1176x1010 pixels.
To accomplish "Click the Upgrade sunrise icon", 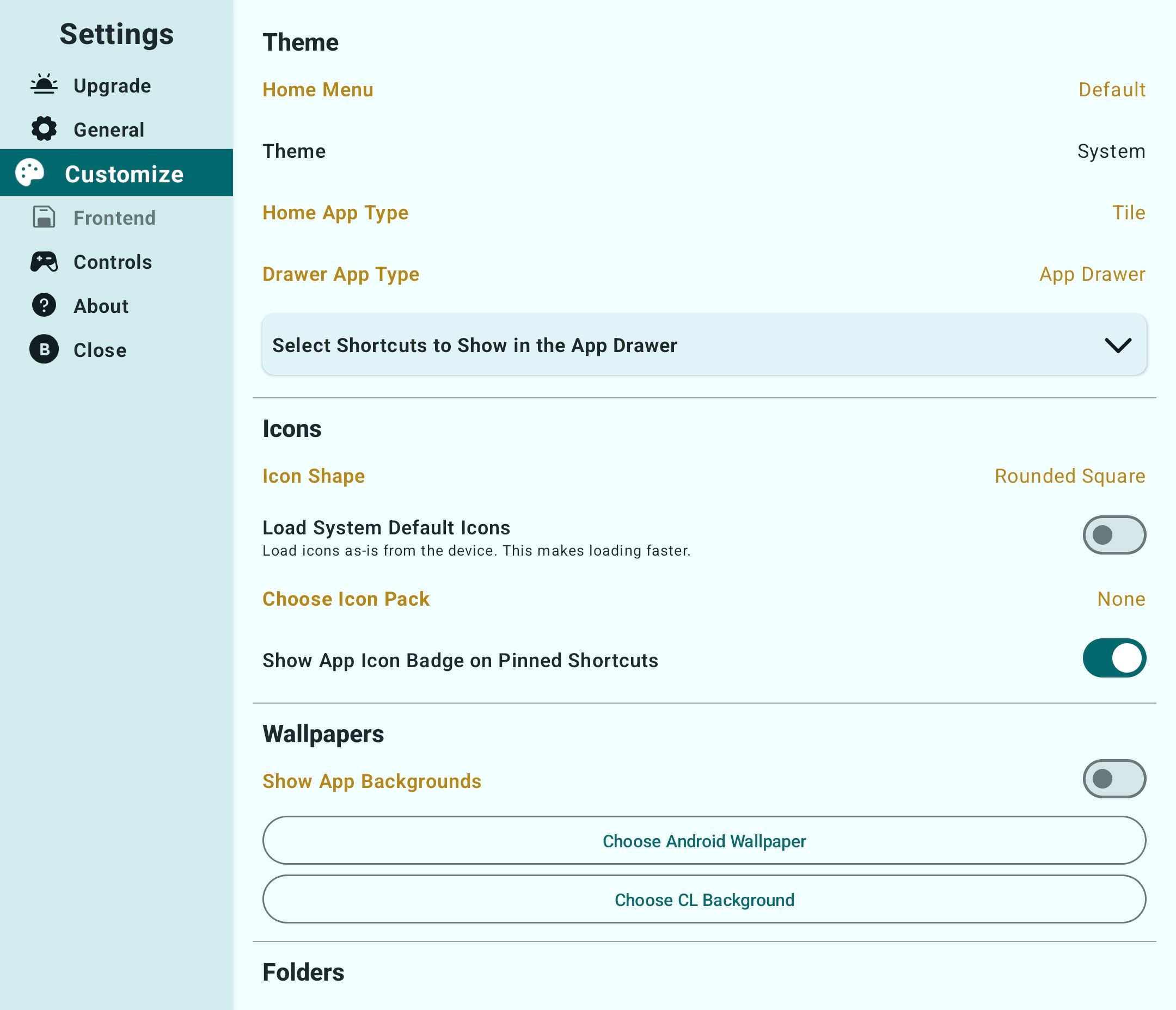I will (44, 84).
